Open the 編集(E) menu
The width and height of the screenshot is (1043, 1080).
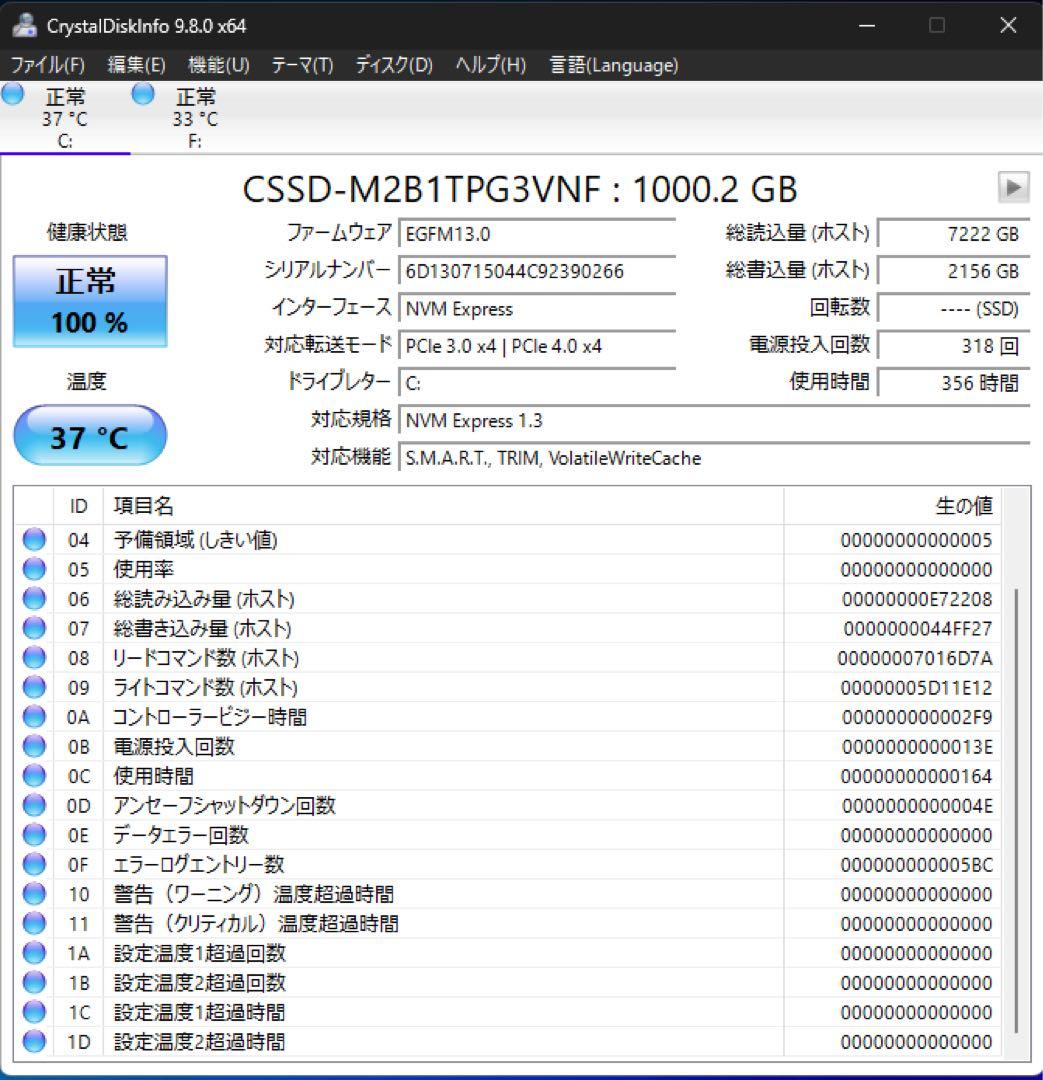tap(136, 65)
